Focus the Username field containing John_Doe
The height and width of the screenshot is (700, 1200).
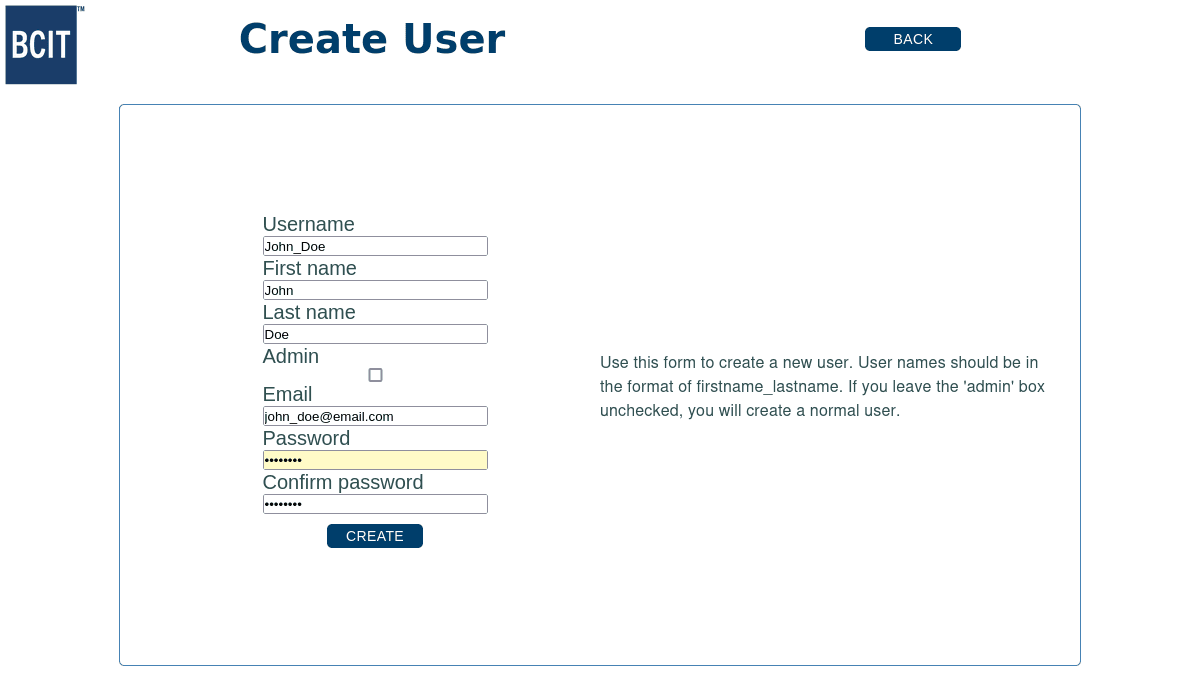[x=375, y=246]
